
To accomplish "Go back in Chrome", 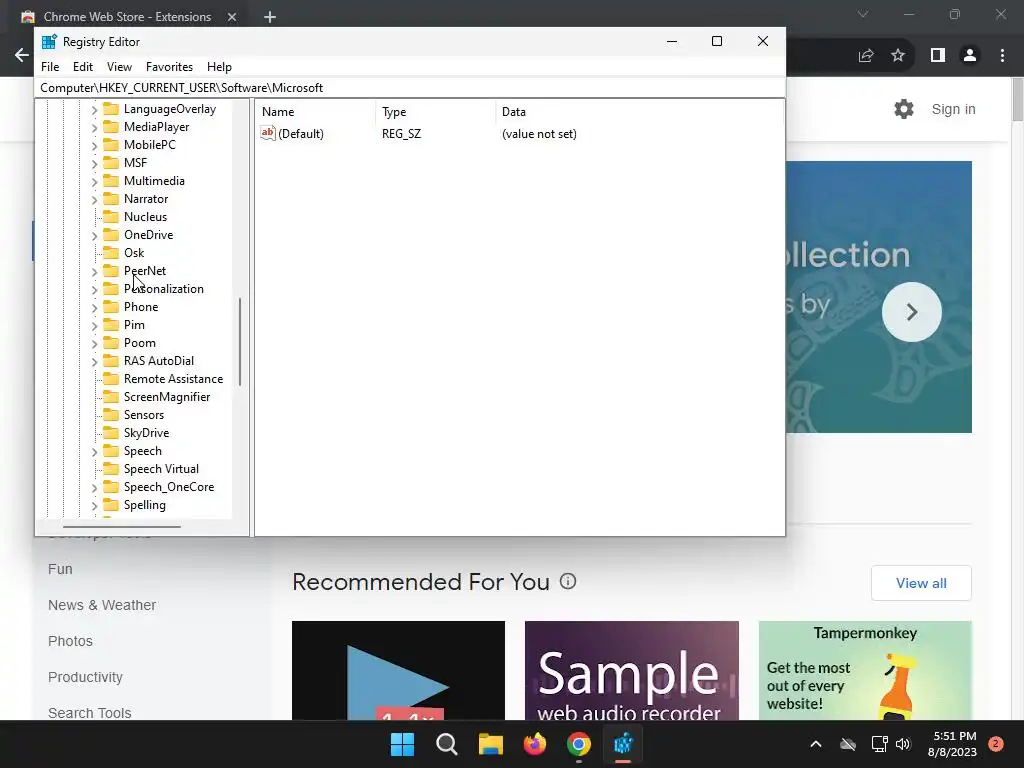I will 22,56.
